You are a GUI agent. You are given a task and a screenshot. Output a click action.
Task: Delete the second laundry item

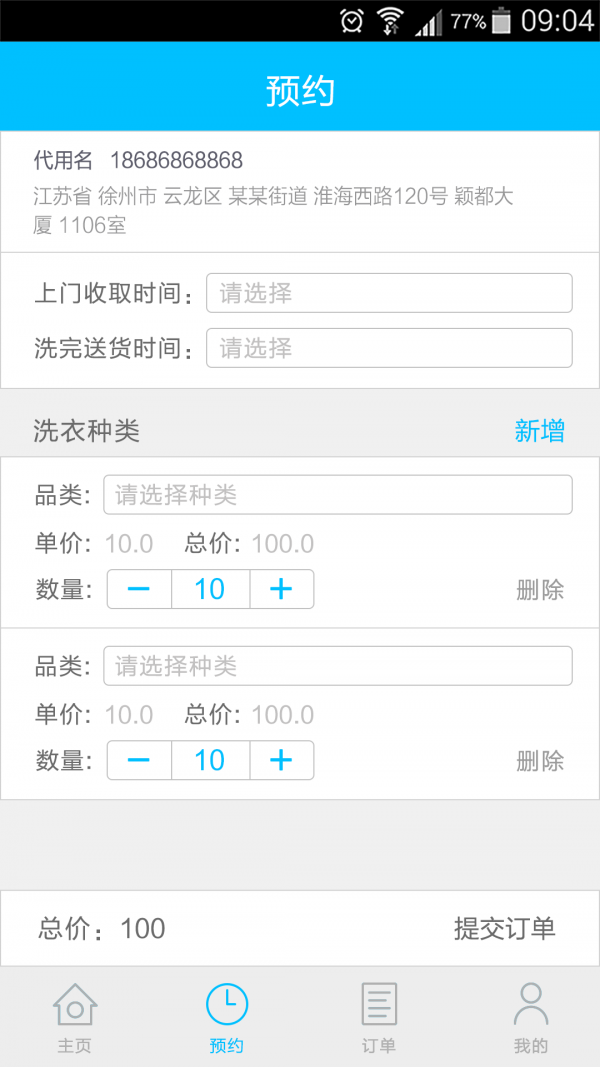click(540, 761)
